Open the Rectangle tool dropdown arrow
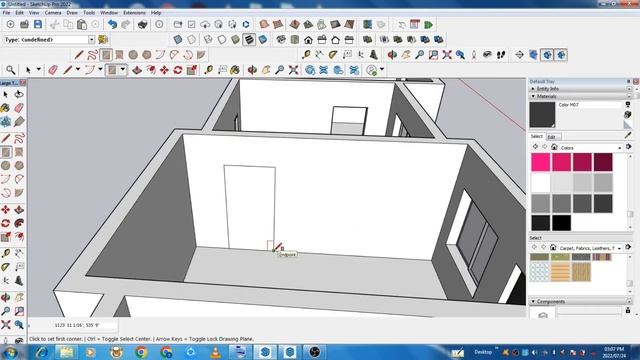The height and width of the screenshot is (360, 640). [122, 70]
